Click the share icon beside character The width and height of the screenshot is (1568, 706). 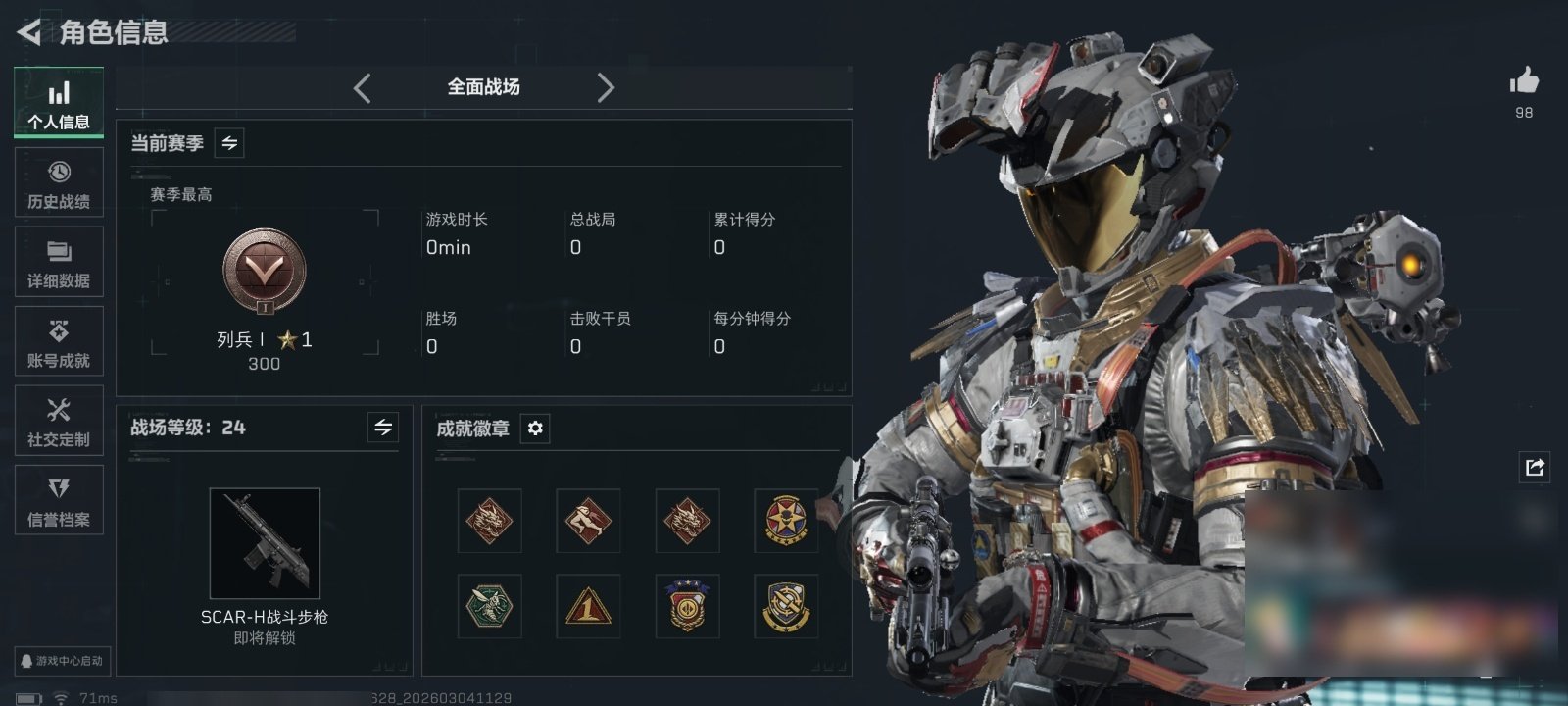point(1535,467)
